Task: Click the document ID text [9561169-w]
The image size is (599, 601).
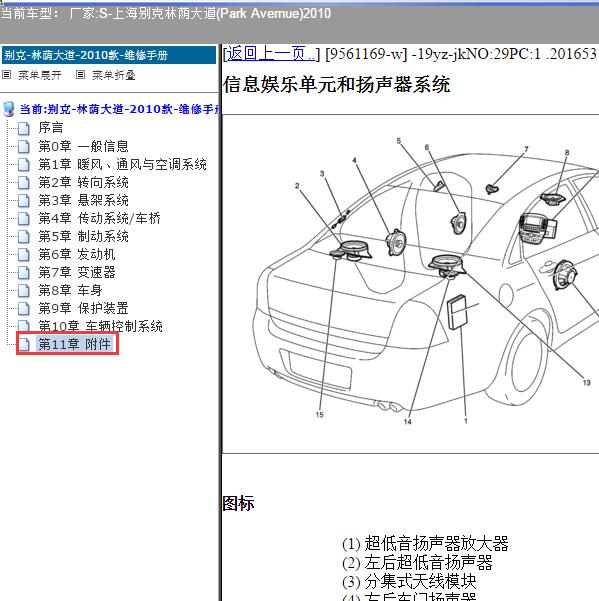Action: pos(366,54)
